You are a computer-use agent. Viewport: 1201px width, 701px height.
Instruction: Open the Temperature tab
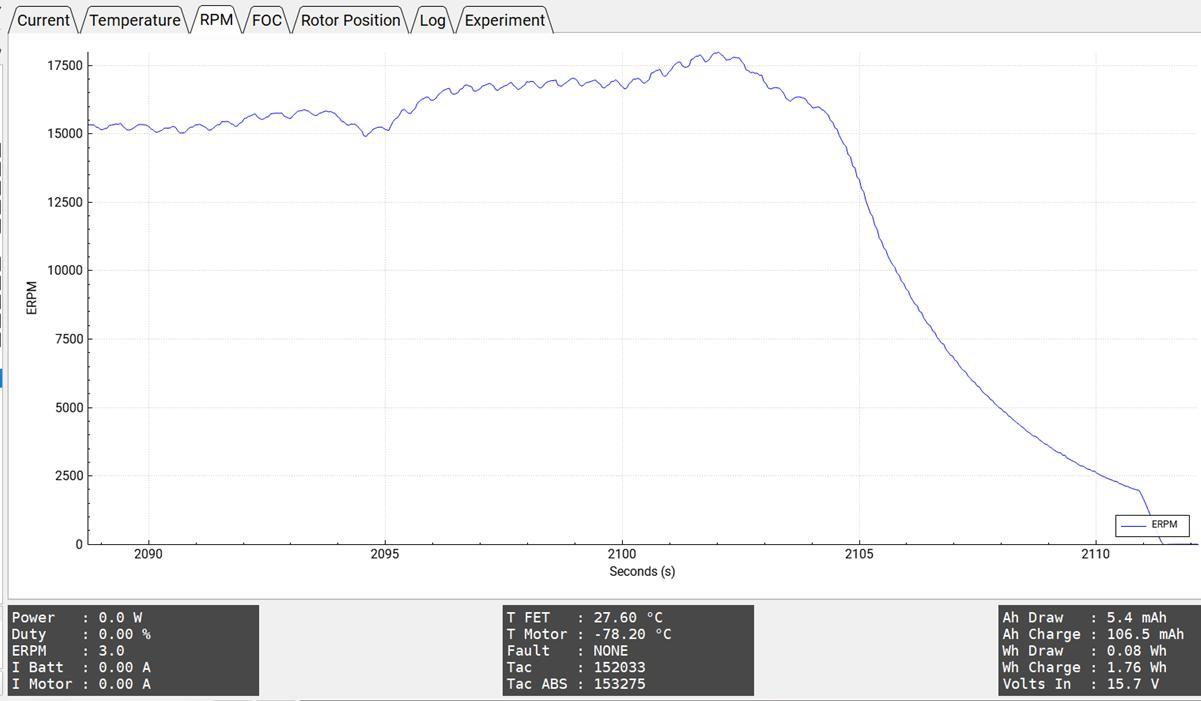[134, 19]
